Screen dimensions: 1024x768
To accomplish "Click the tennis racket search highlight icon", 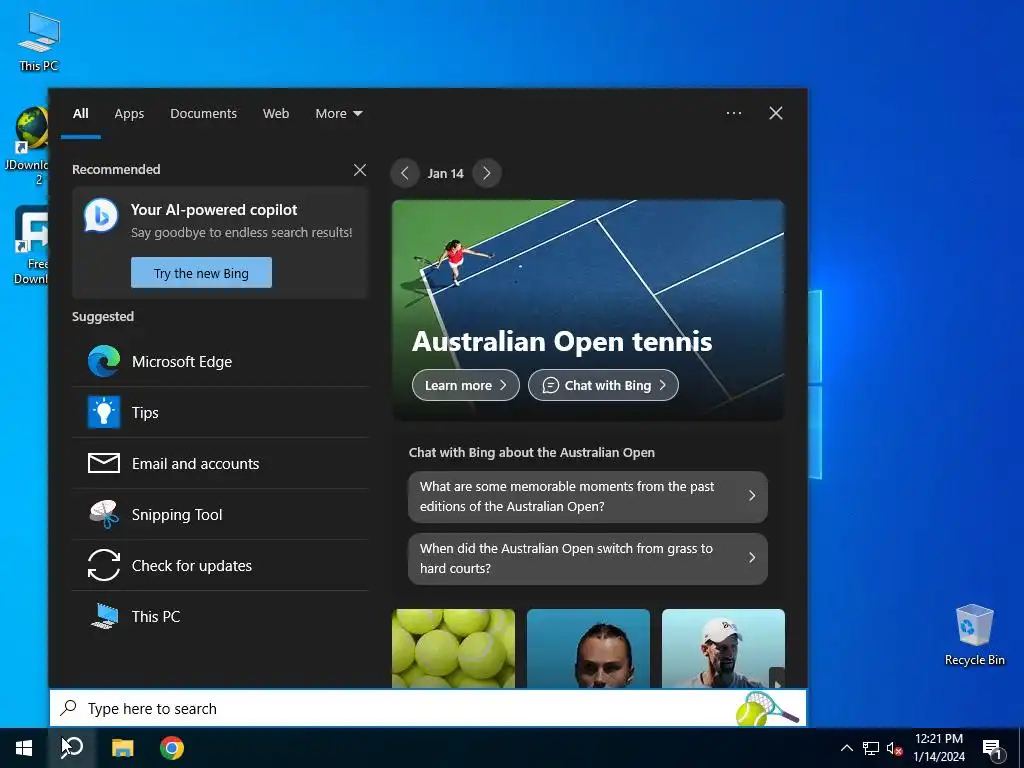I will coord(767,709).
